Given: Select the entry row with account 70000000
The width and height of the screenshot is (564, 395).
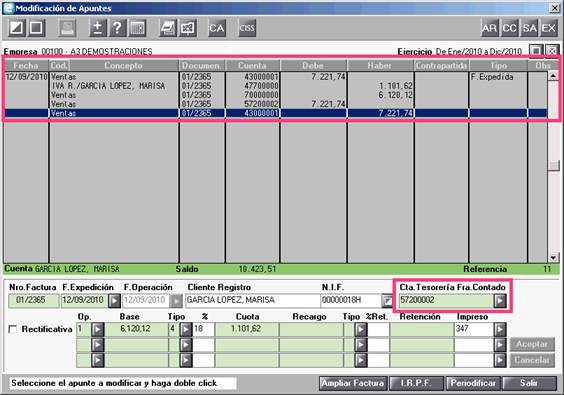Looking at the screenshot, I should [x=276, y=95].
